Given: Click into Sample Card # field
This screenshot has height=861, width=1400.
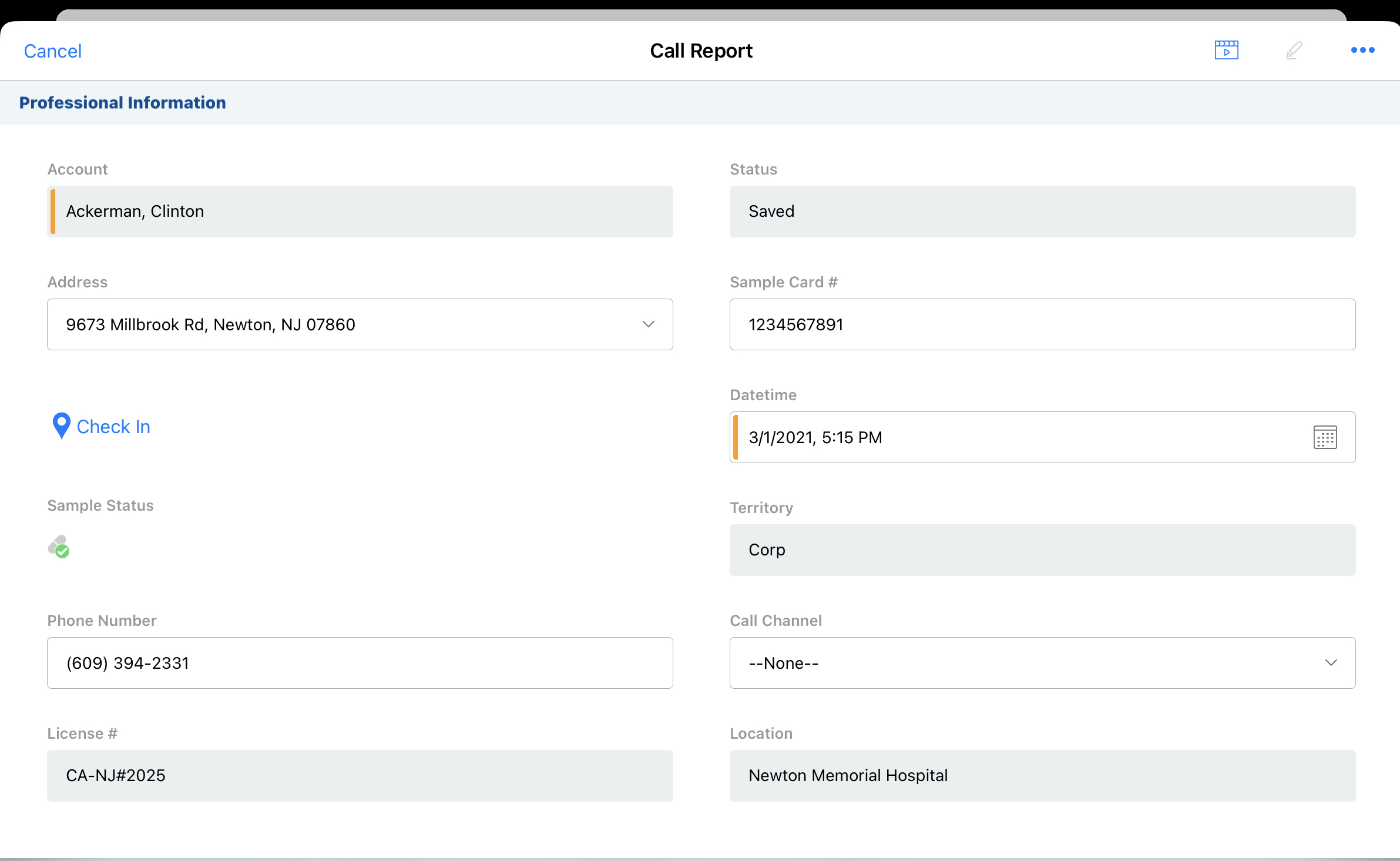Looking at the screenshot, I should click(1042, 324).
